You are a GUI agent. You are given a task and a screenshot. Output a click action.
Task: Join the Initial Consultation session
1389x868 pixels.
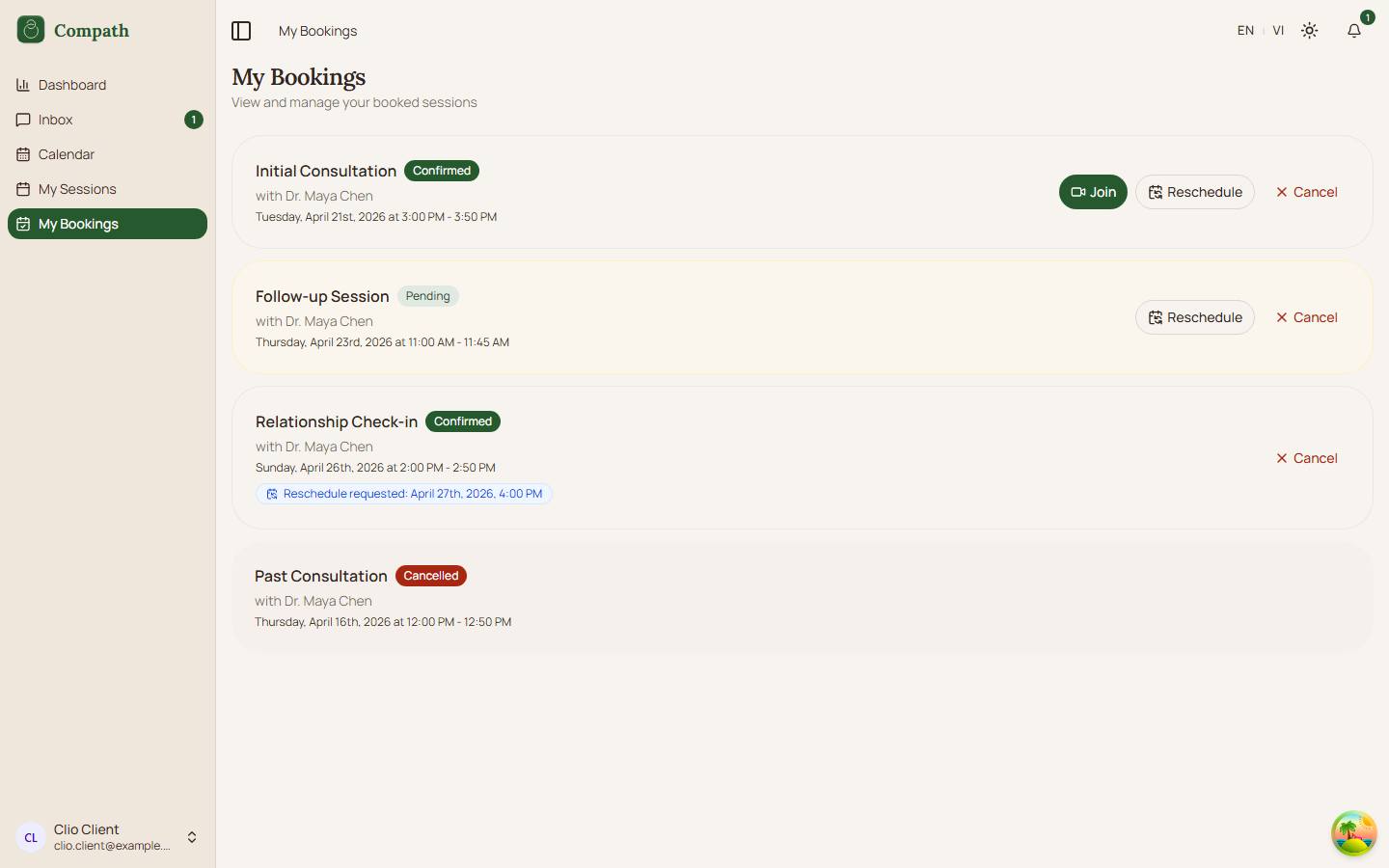point(1093,192)
